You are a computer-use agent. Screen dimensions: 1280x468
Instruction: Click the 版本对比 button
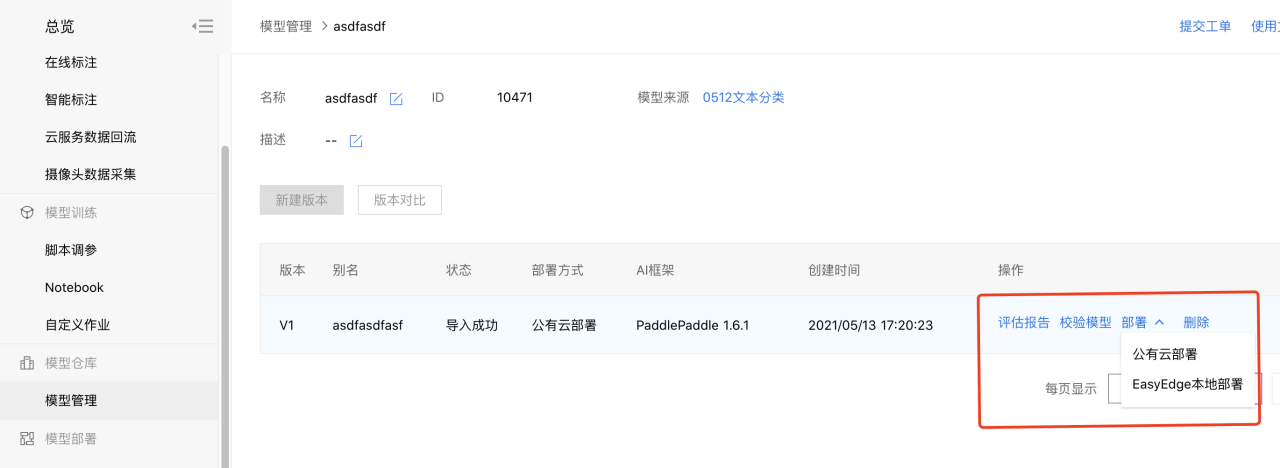click(x=400, y=200)
